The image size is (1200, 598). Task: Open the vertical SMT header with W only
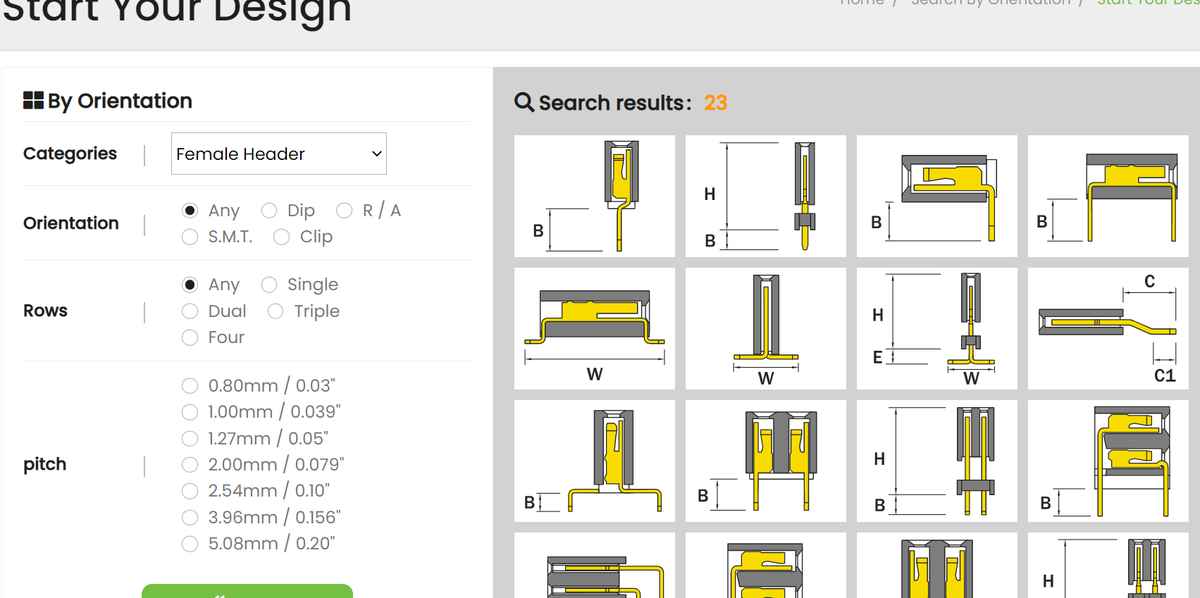click(766, 328)
